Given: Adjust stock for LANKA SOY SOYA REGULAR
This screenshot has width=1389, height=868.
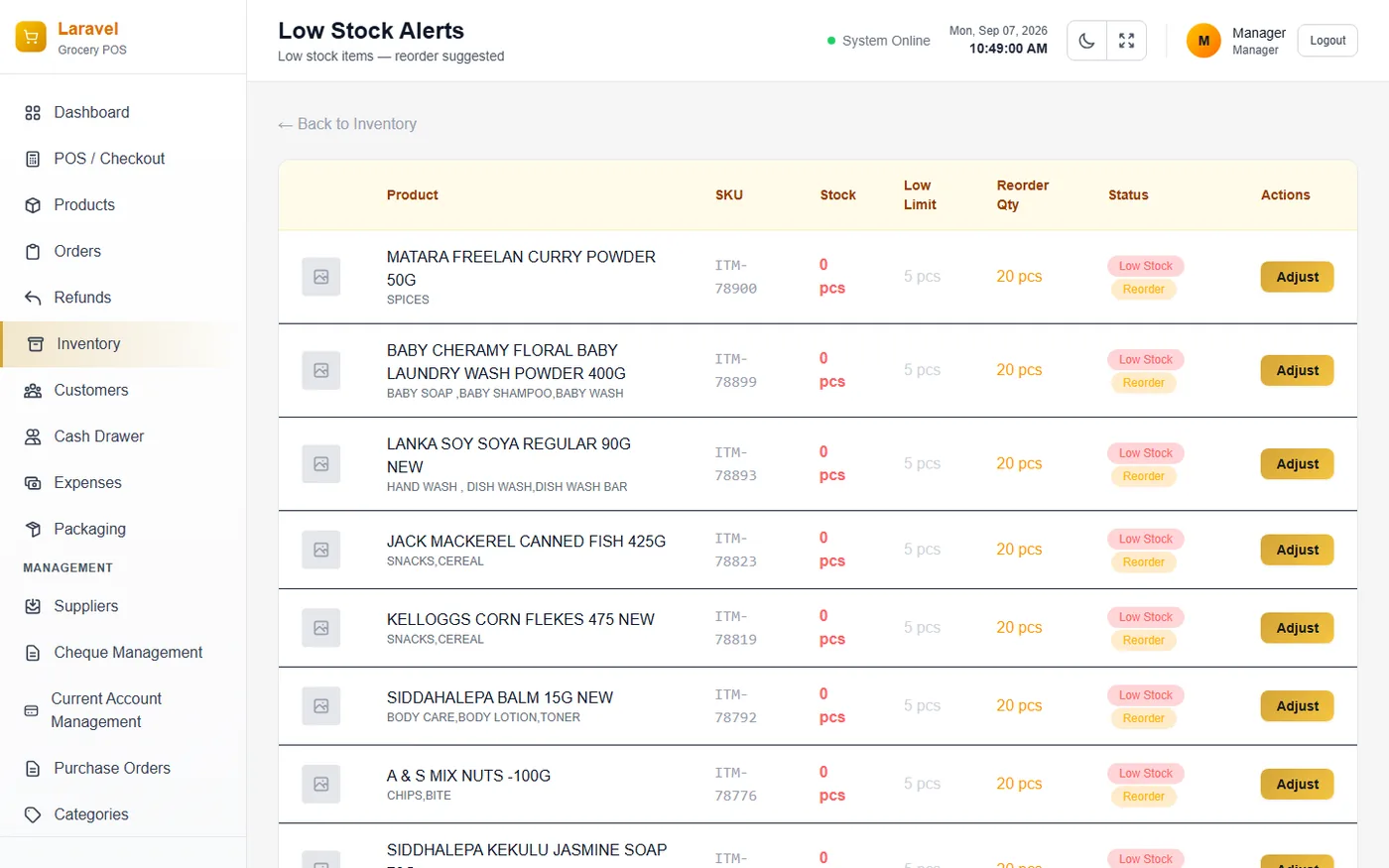Looking at the screenshot, I should tap(1297, 464).
